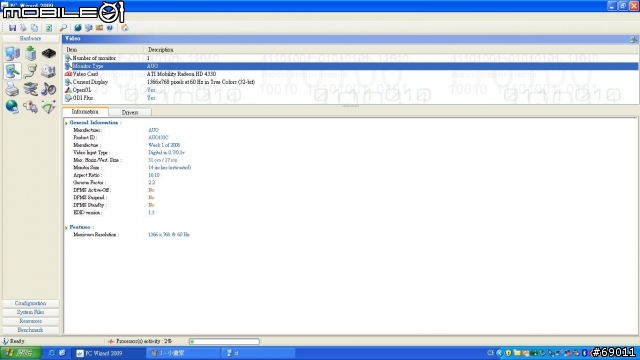
Task: Select the Video Card row
Action: coord(351,74)
